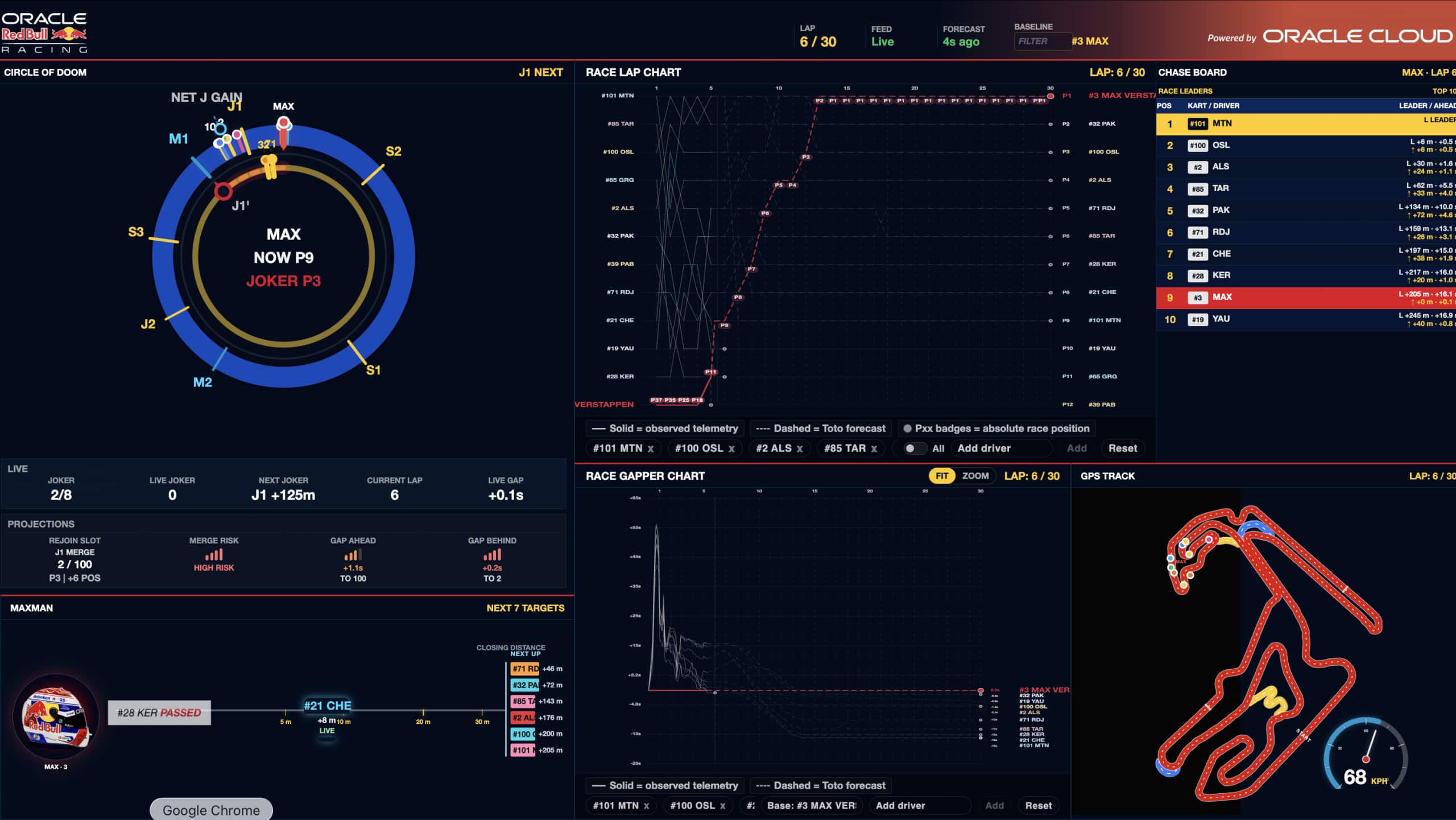The width and height of the screenshot is (1456, 820).
Task: Click the JOKER P3 text in circle center
Action: click(x=283, y=281)
